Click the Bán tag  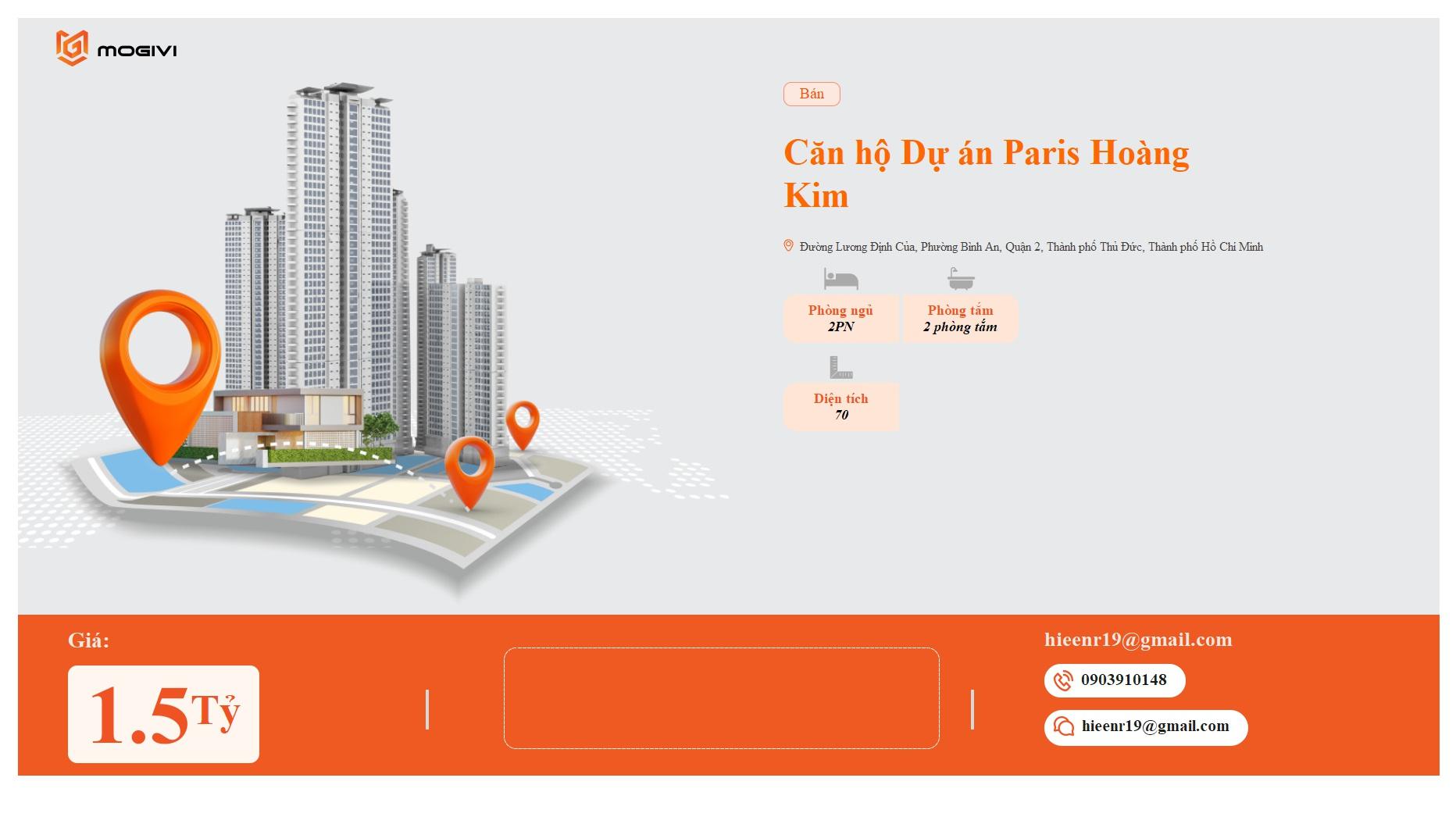coord(812,94)
